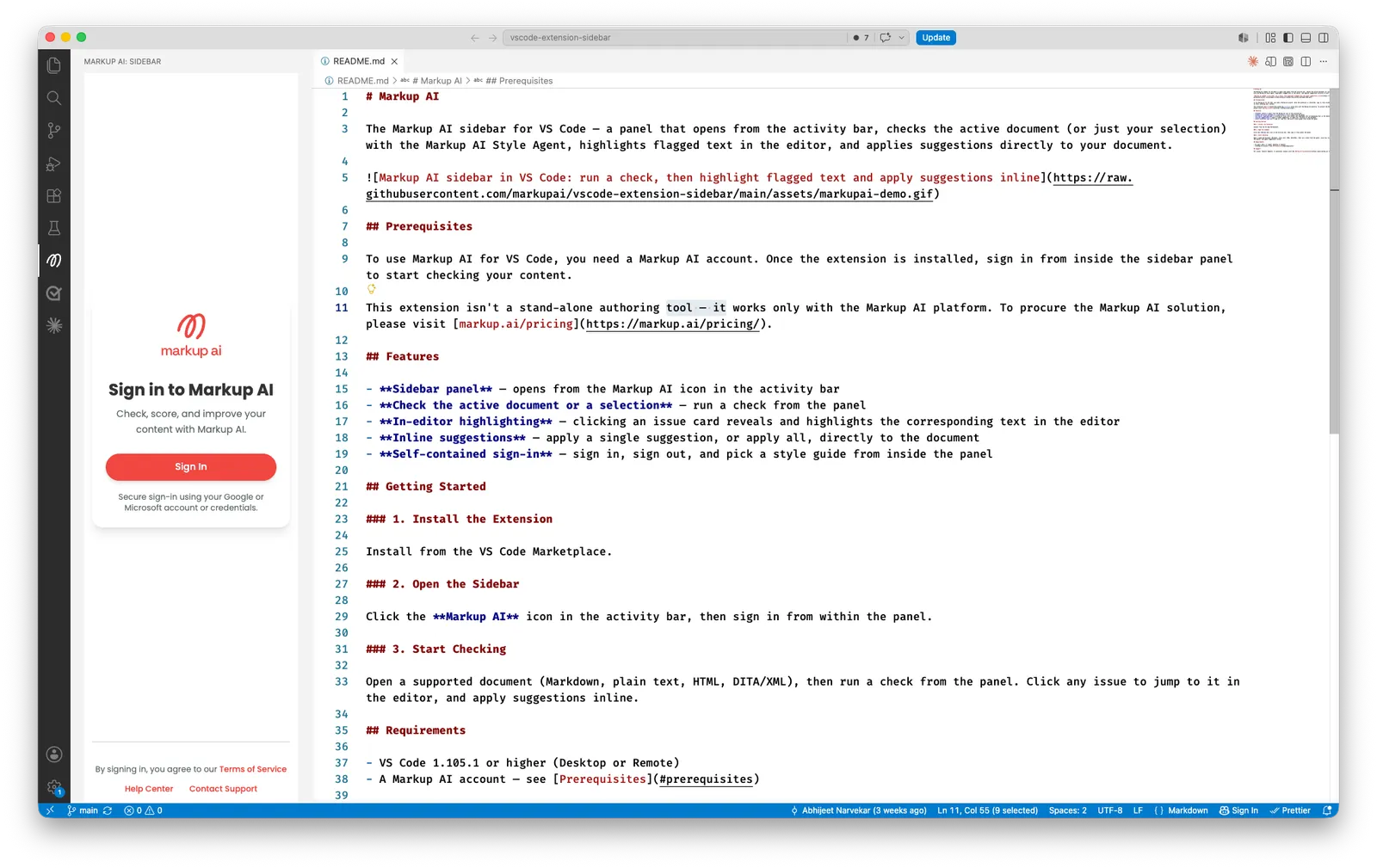
Task: Go back using the navigation arrow
Action: click(475, 38)
